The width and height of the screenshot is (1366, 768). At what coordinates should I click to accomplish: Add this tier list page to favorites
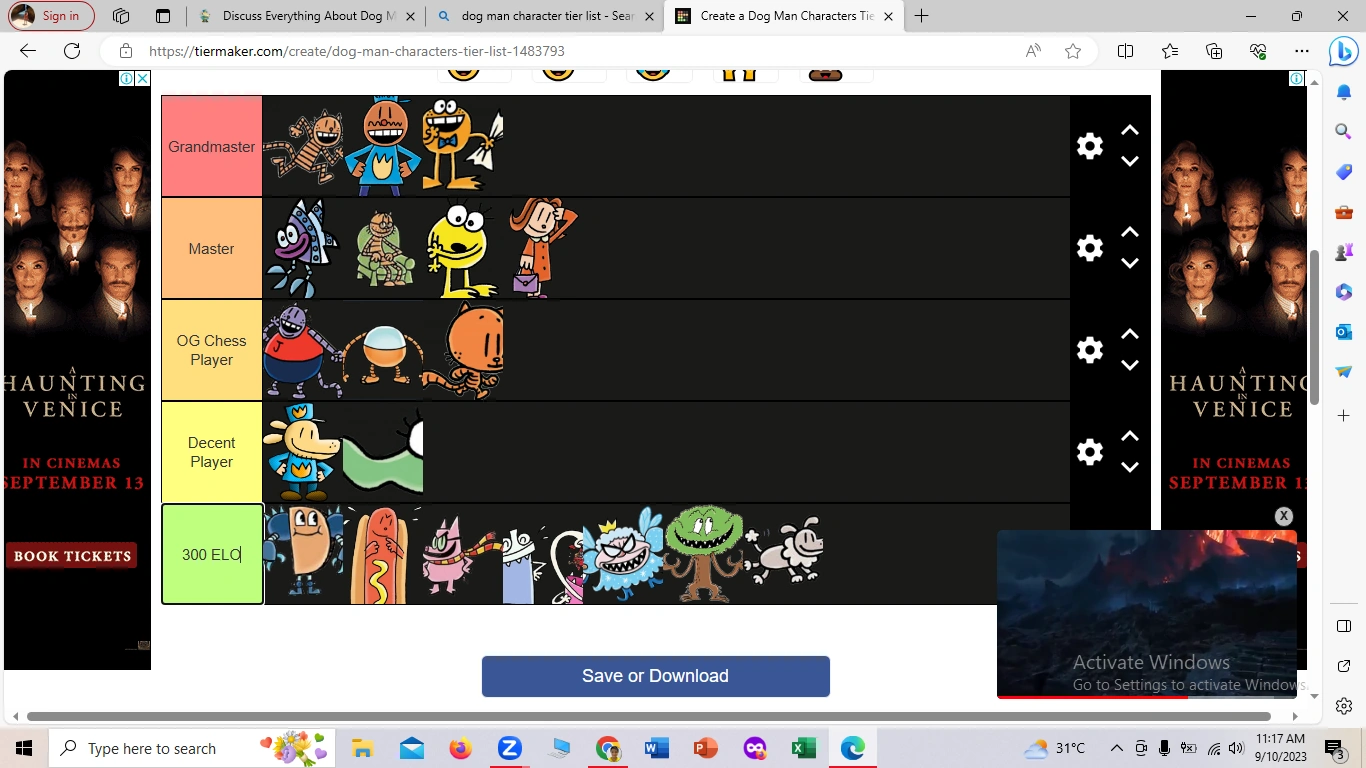point(1072,51)
